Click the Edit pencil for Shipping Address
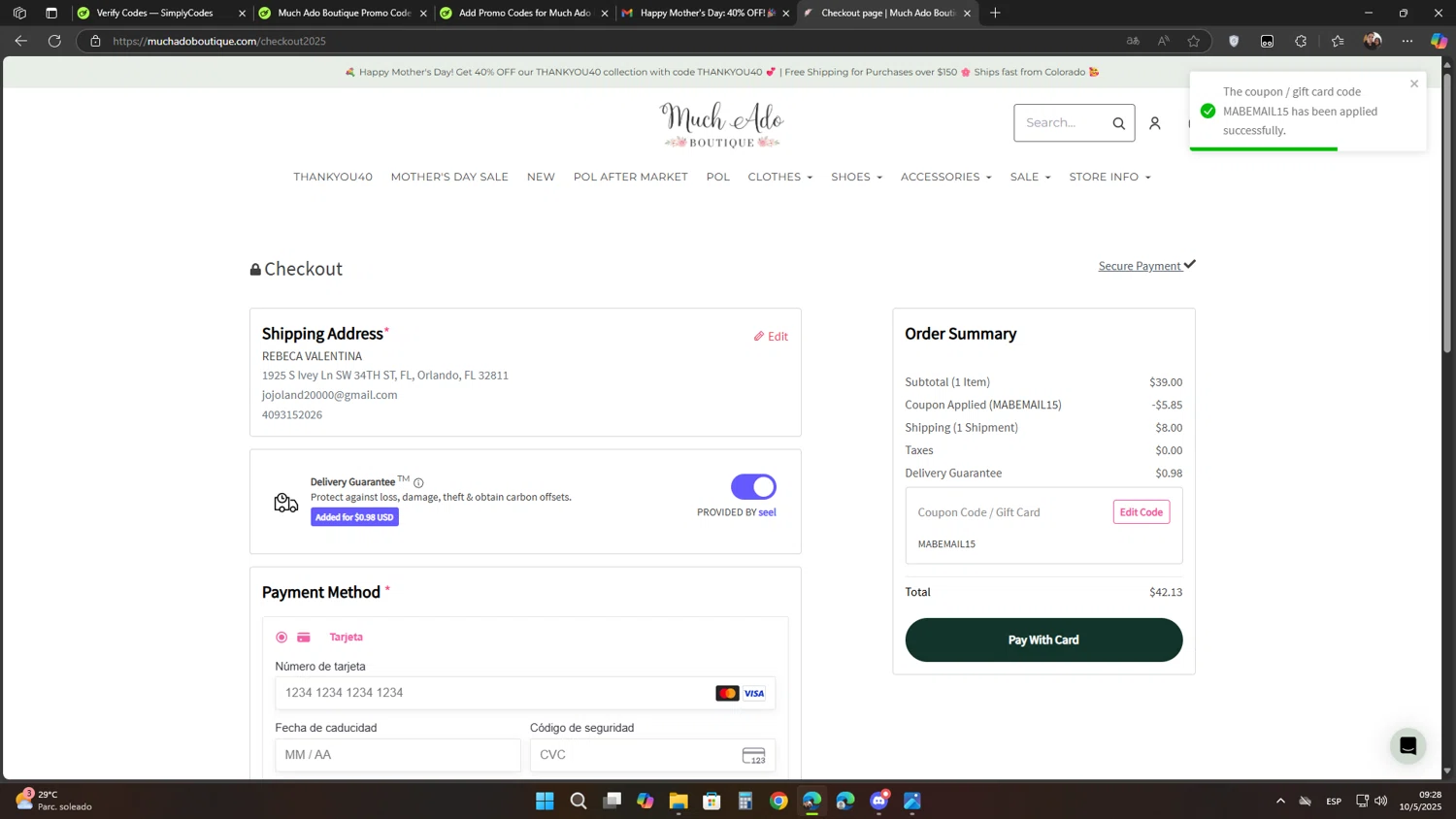The height and width of the screenshot is (819, 1456). pos(771,337)
